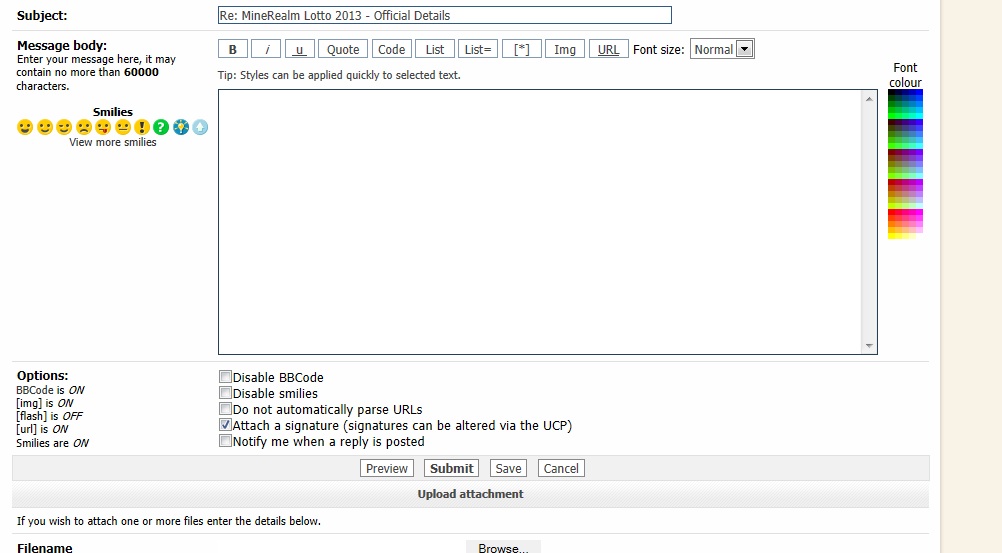Insert the blue up-arrow smiley
This screenshot has width=1002, height=553.
(200, 127)
